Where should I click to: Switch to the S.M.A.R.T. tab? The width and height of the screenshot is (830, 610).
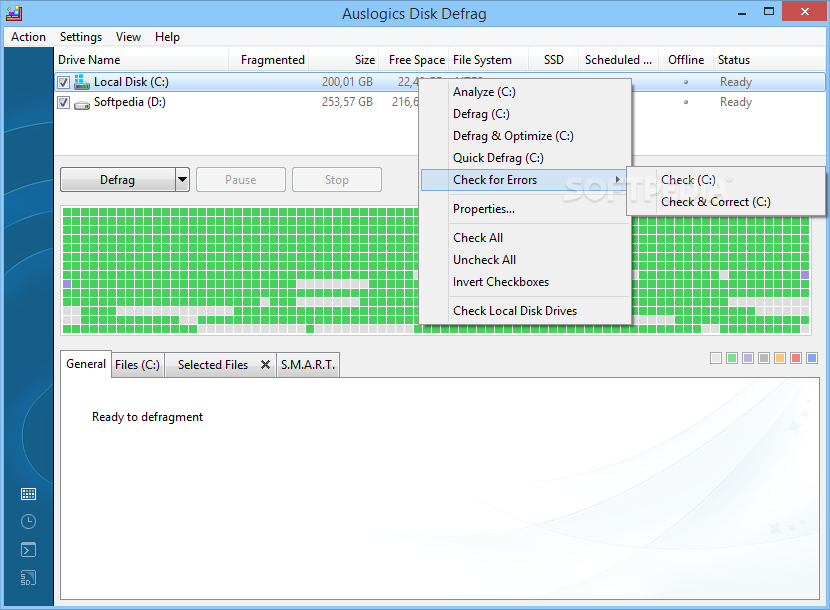point(308,365)
